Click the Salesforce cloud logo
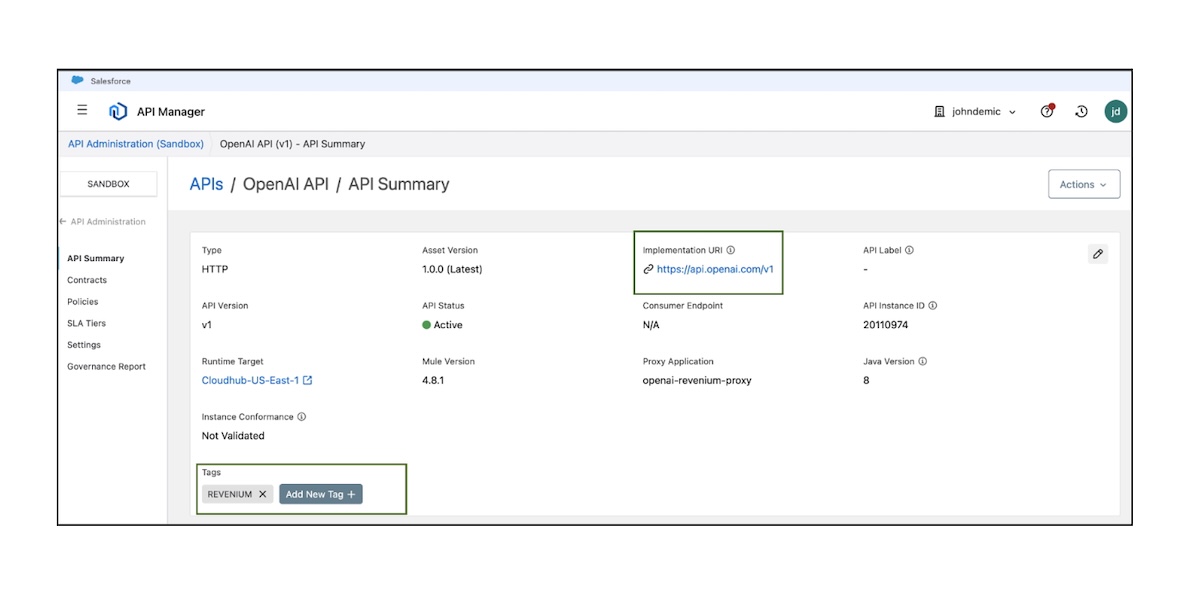1200x599 pixels. tap(78, 81)
